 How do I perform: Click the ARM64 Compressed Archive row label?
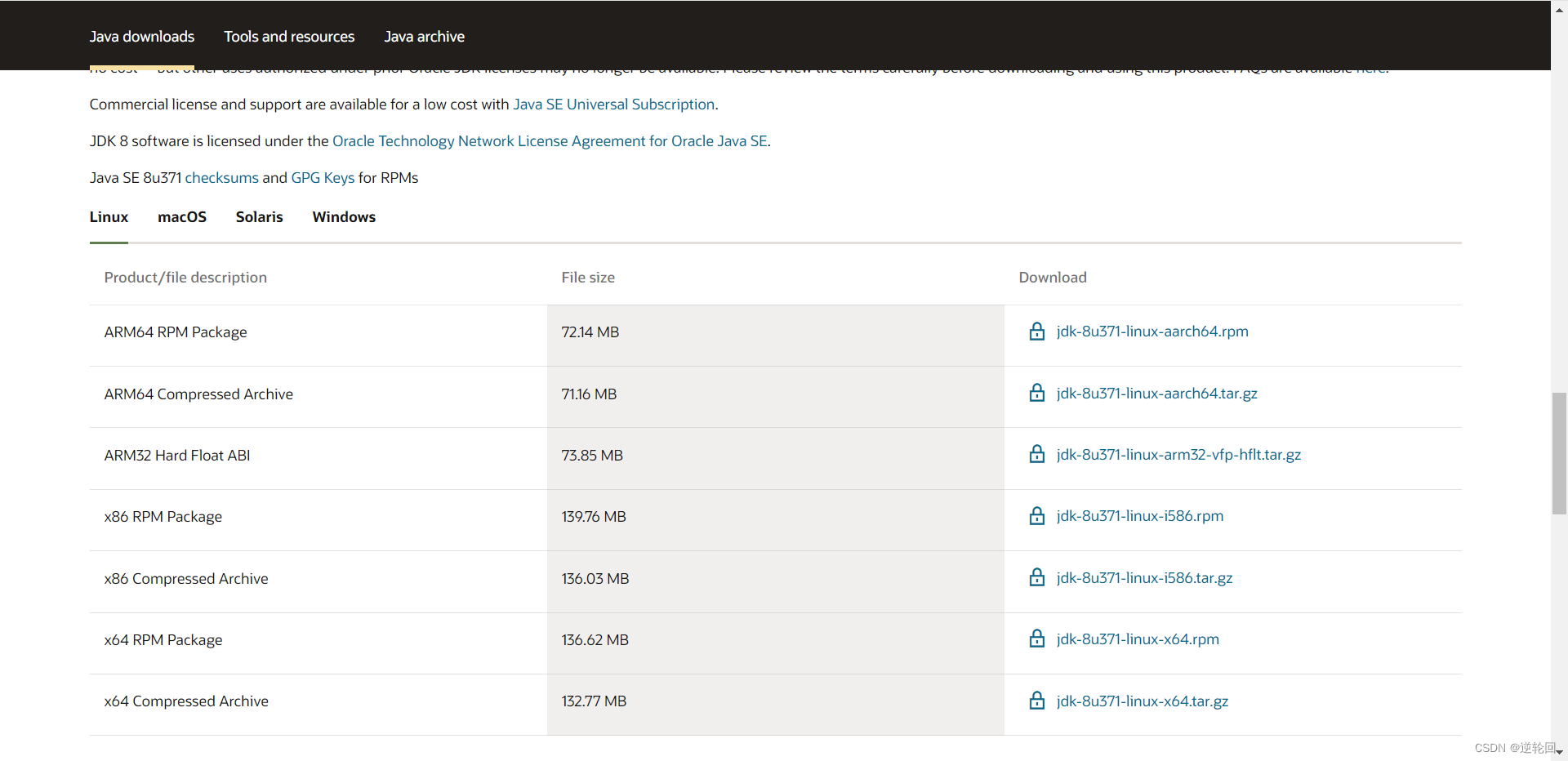(x=198, y=394)
